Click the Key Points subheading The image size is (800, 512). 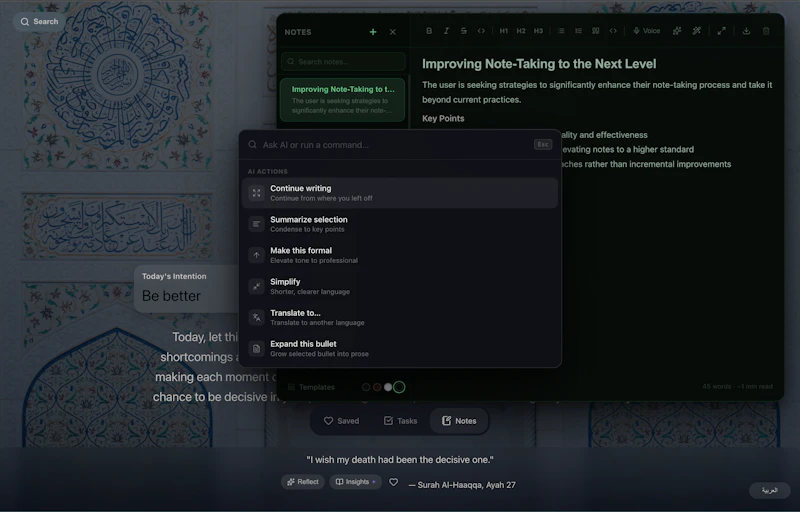click(x=443, y=118)
